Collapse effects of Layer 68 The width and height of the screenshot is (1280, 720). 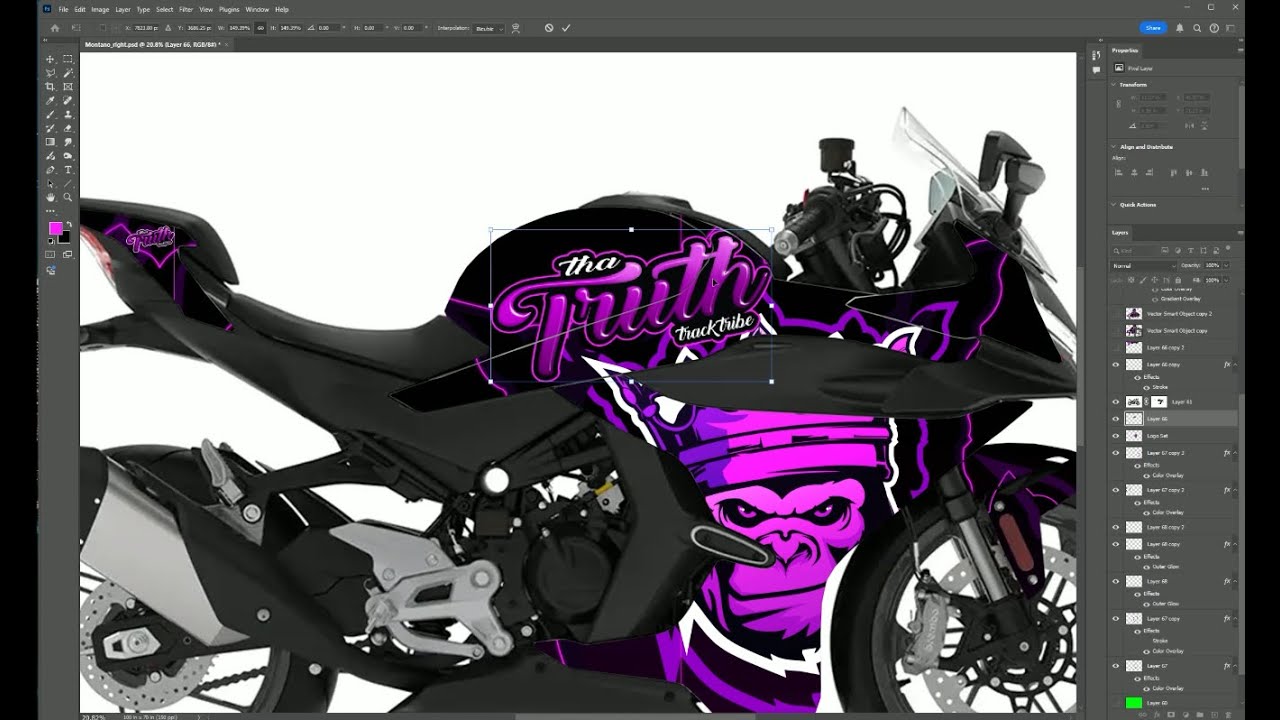pyautogui.click(x=1235, y=581)
